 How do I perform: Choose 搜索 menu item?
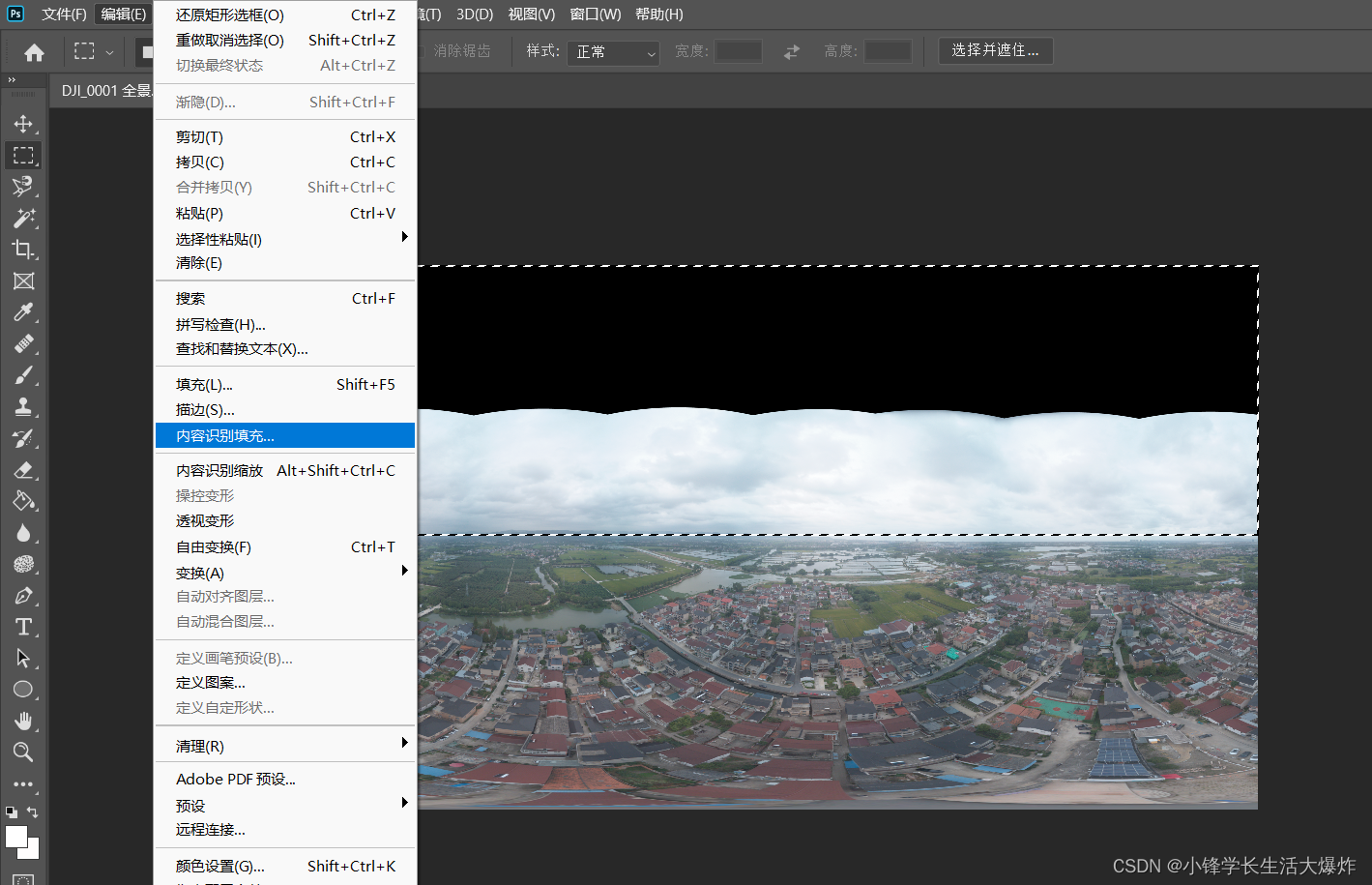[285, 299]
